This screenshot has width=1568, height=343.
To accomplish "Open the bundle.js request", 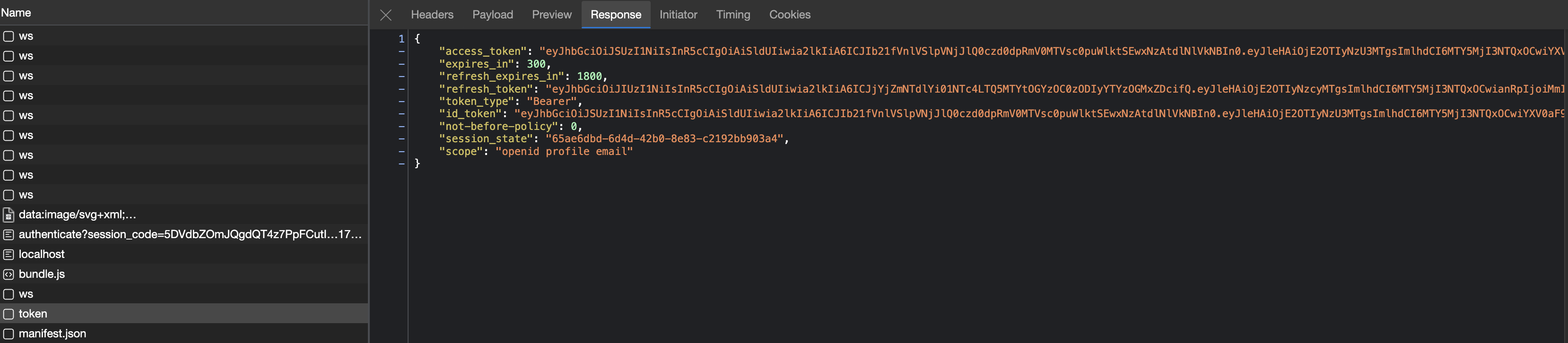I will point(42,274).
